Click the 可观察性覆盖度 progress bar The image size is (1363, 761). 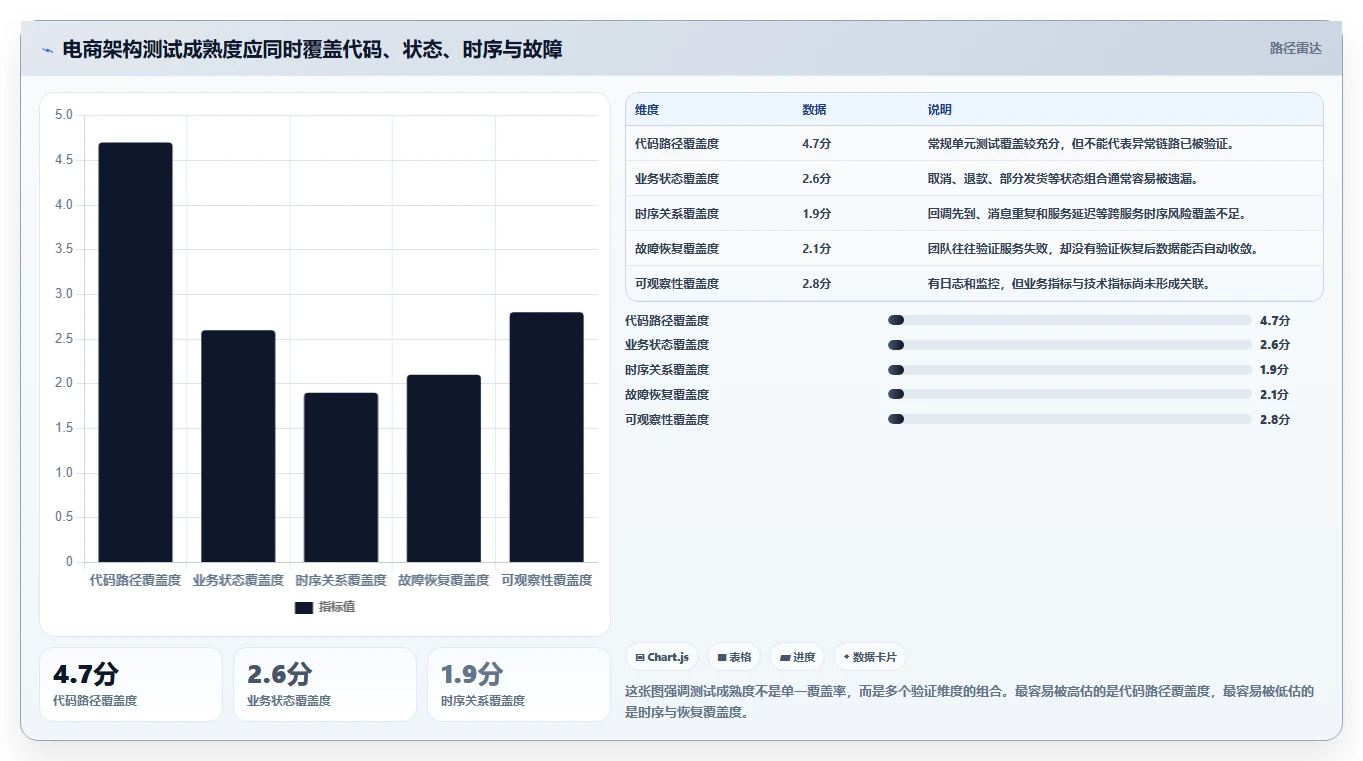point(1070,420)
